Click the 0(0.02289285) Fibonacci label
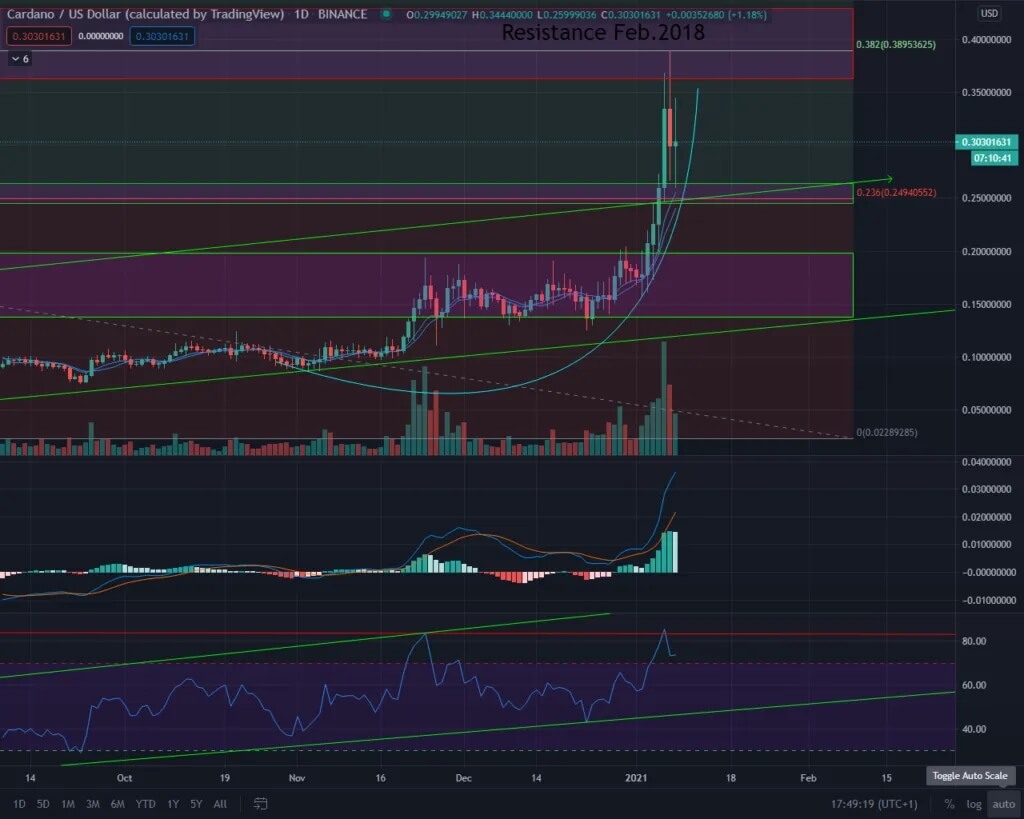 (886, 432)
